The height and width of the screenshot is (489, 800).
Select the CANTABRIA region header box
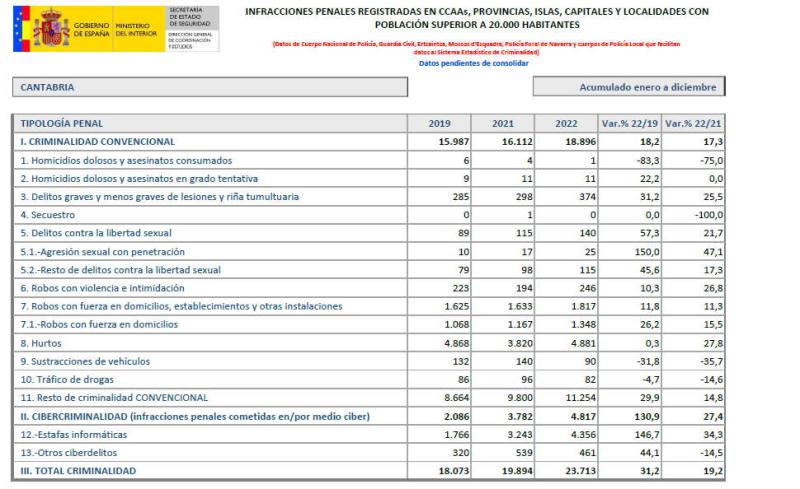coord(210,87)
